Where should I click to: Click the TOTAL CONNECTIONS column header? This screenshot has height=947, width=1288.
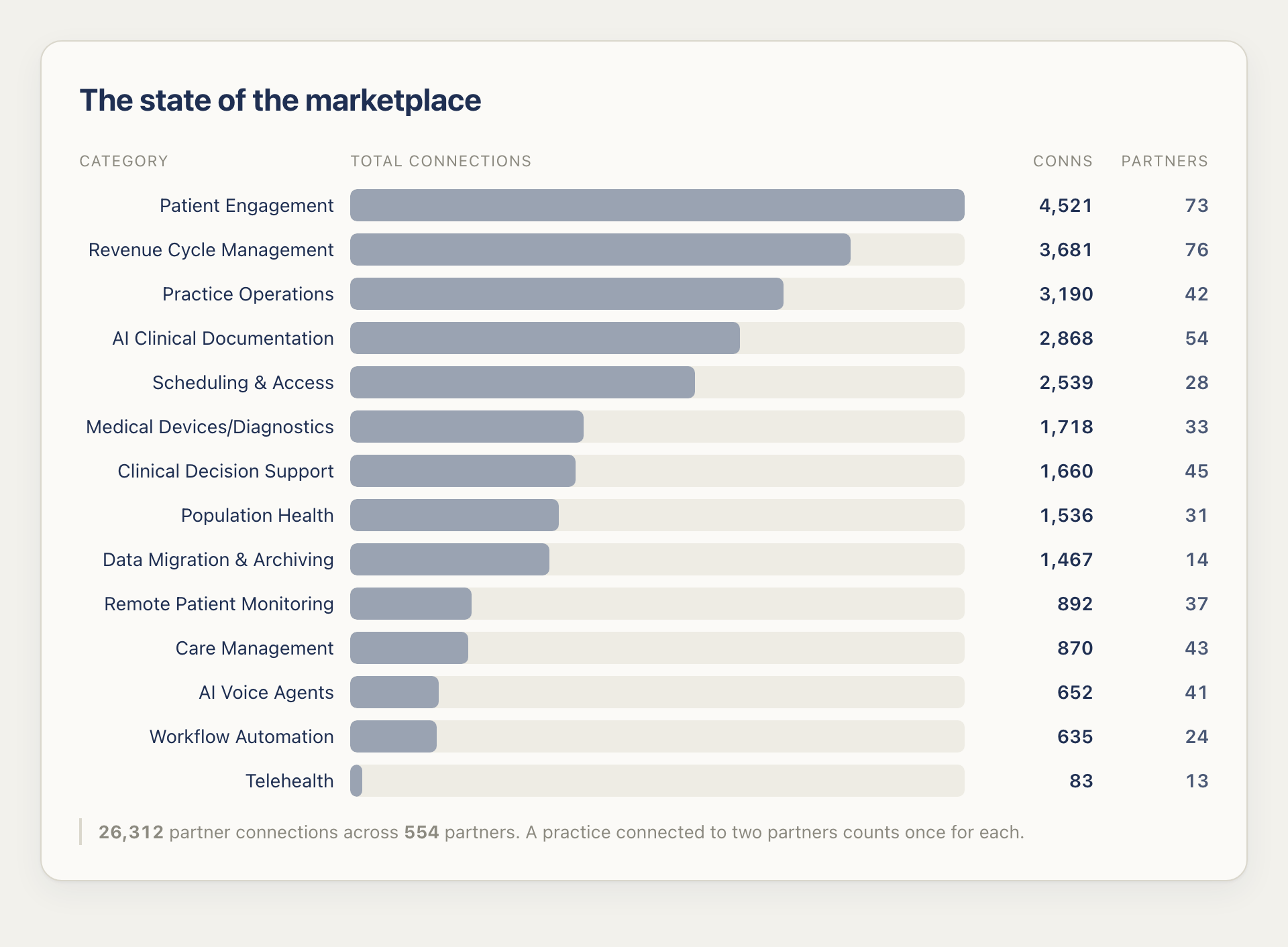(x=441, y=161)
